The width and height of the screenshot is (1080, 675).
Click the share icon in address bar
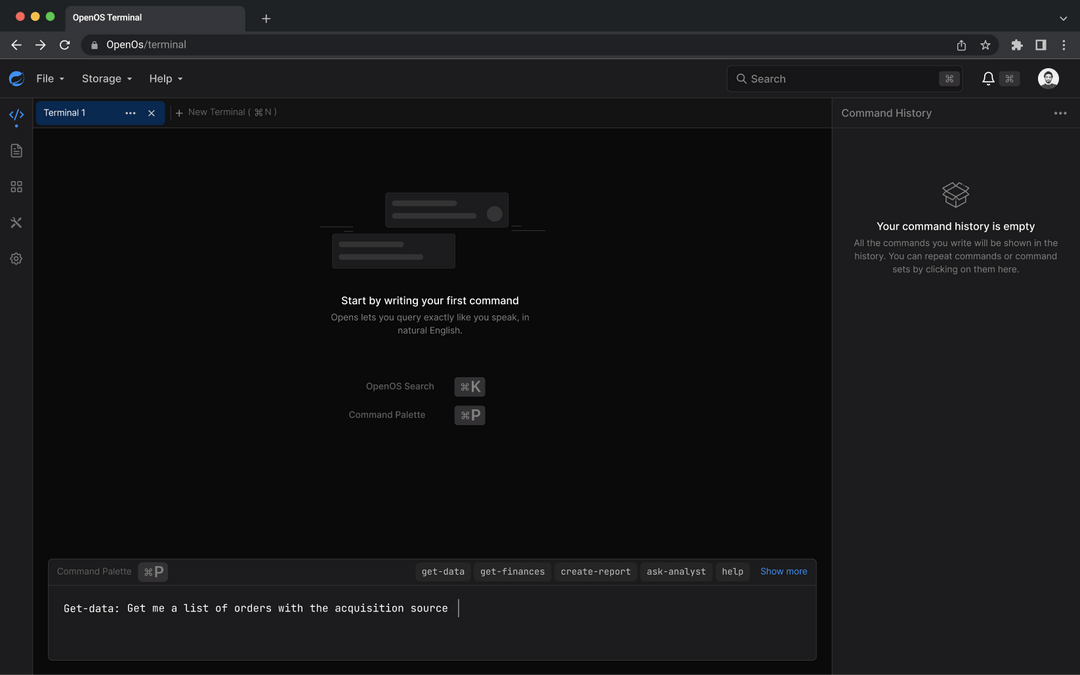(x=961, y=45)
